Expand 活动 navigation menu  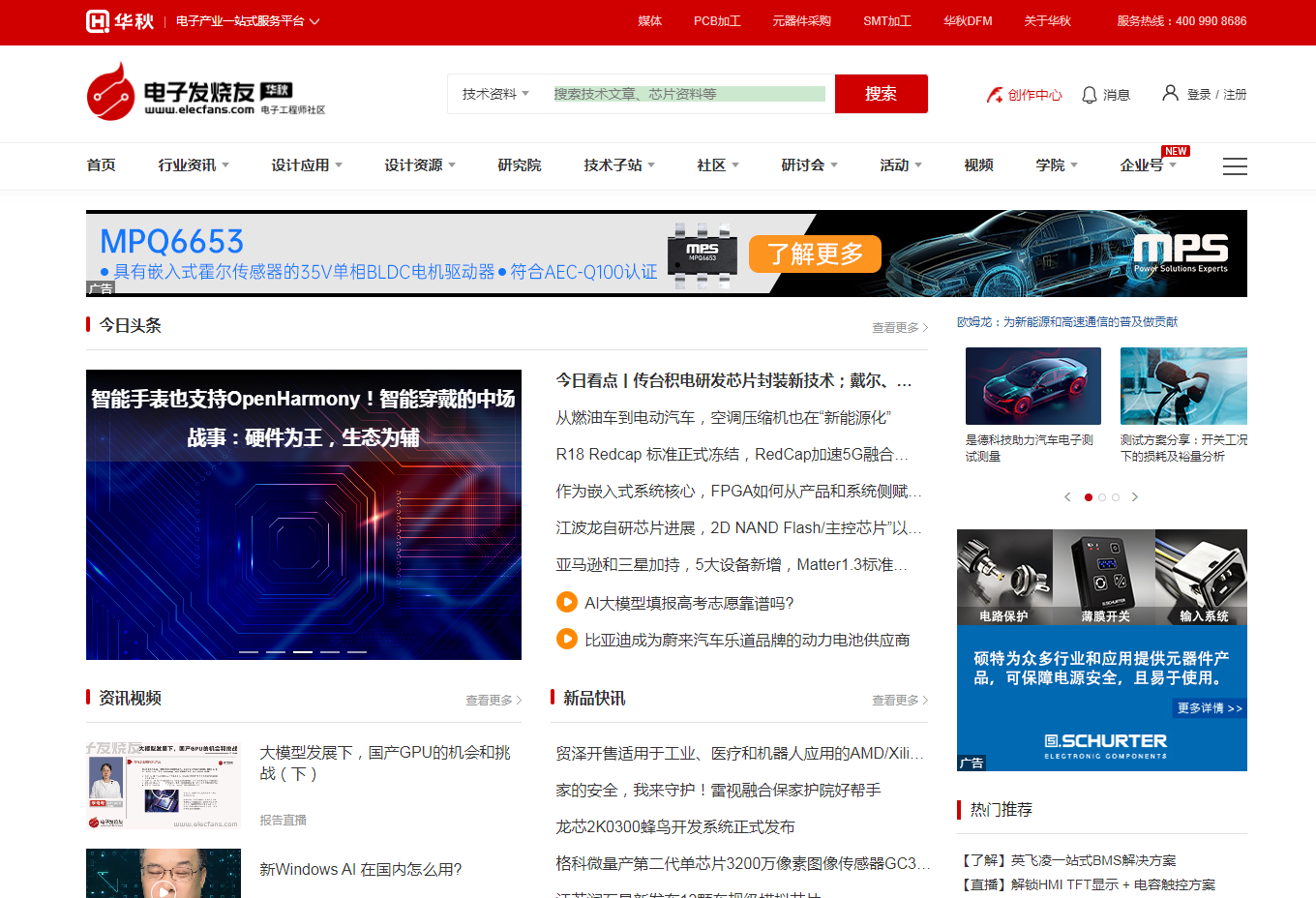[x=901, y=165]
